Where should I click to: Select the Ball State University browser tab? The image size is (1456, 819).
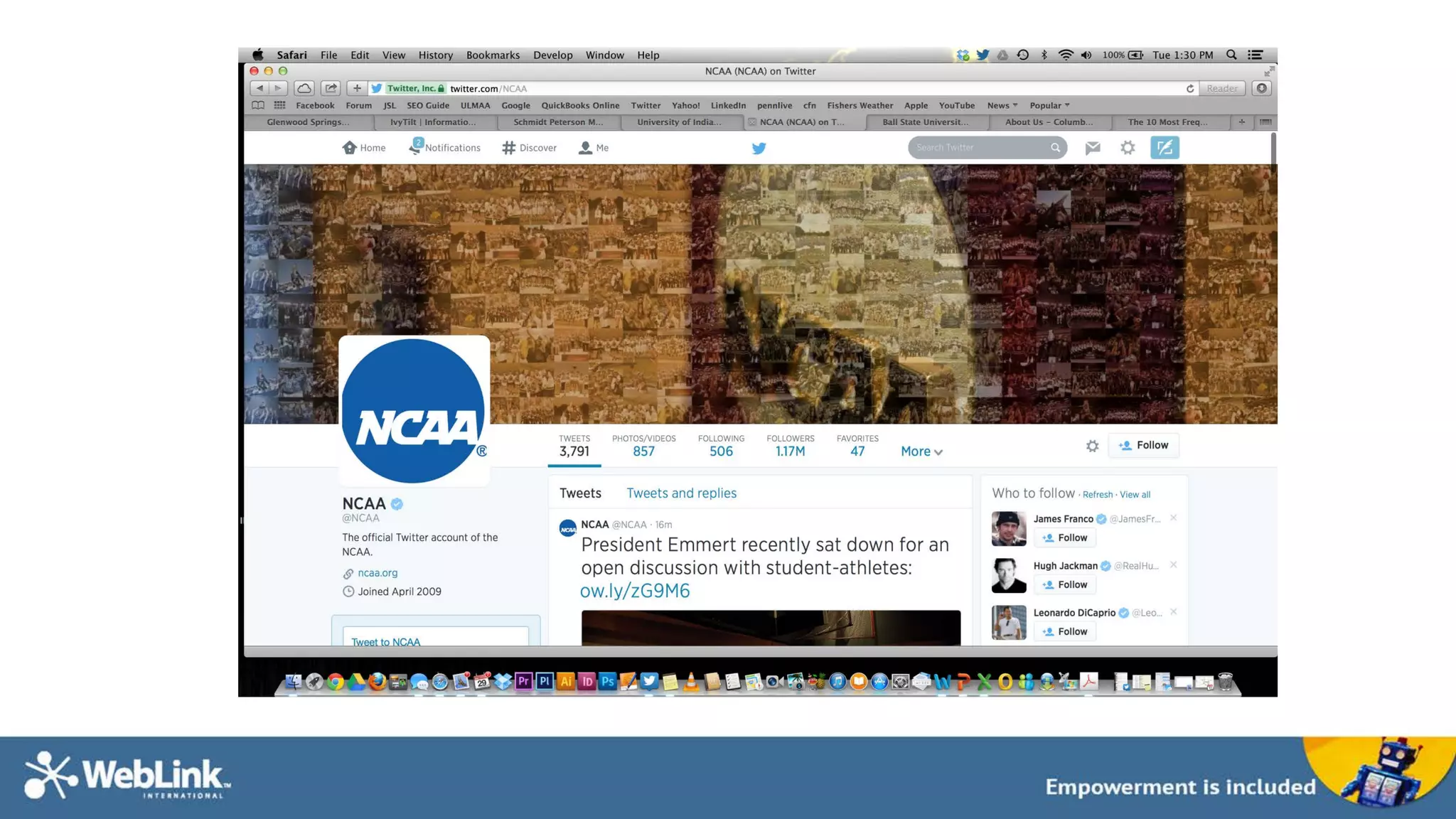click(924, 122)
